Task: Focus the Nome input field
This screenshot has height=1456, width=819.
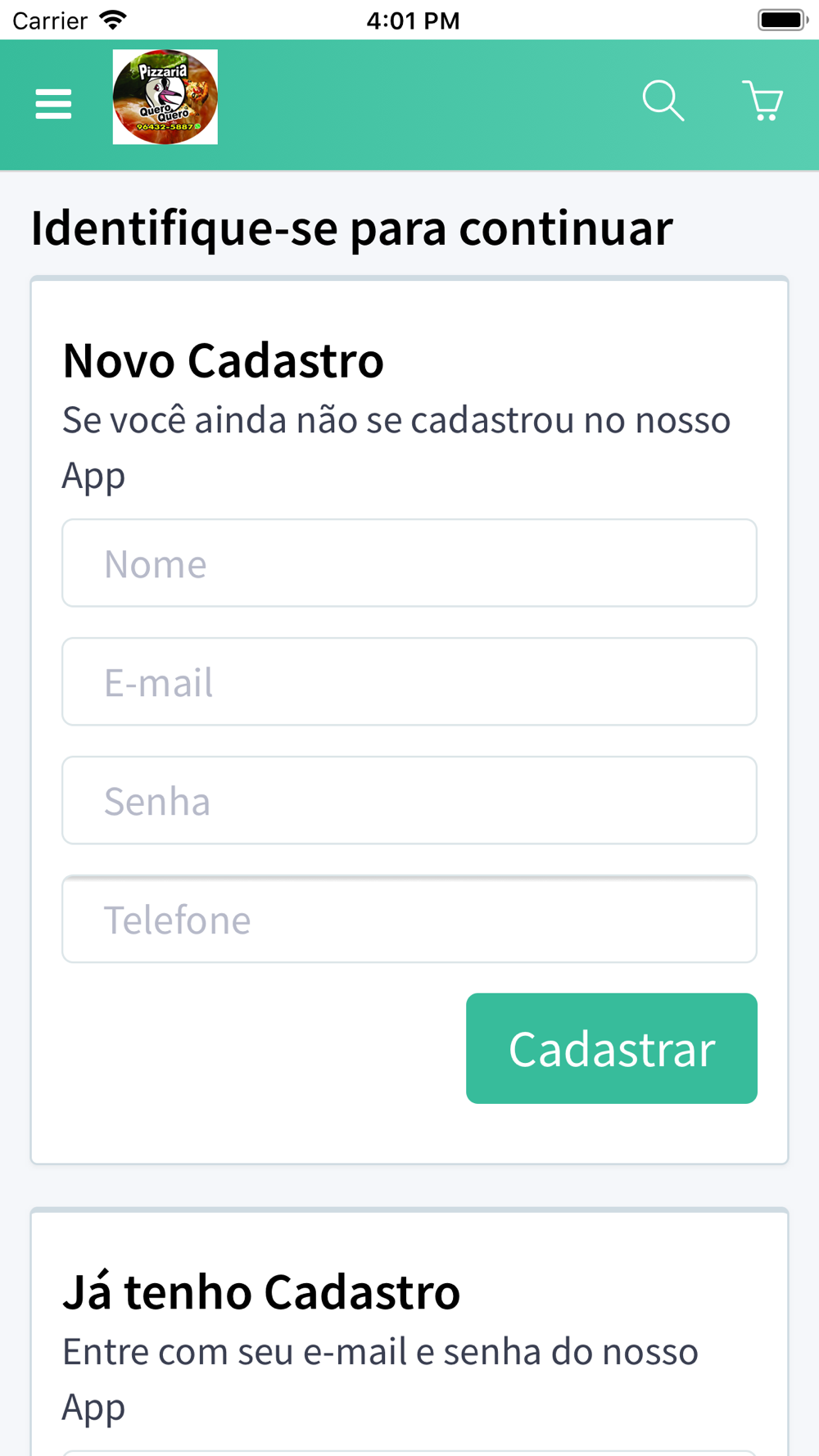Action: pos(409,563)
